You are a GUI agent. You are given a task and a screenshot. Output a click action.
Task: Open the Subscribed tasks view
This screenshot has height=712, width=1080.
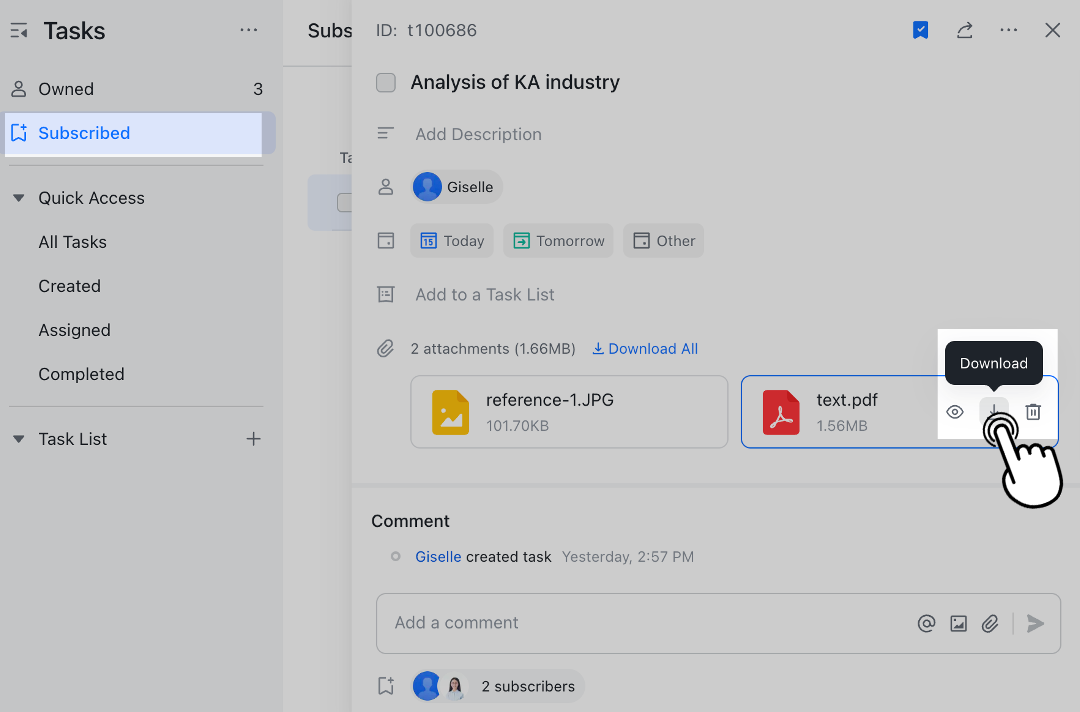pyautogui.click(x=84, y=133)
